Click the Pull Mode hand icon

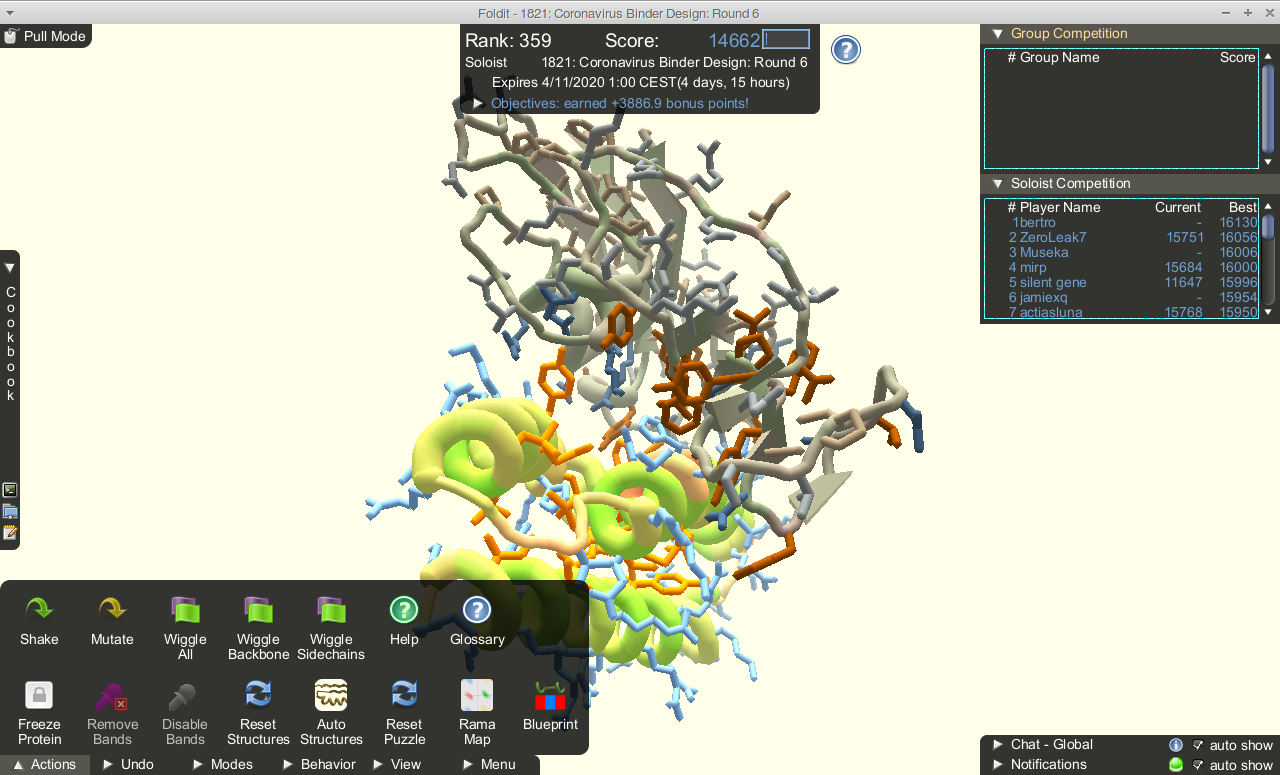click(11, 36)
